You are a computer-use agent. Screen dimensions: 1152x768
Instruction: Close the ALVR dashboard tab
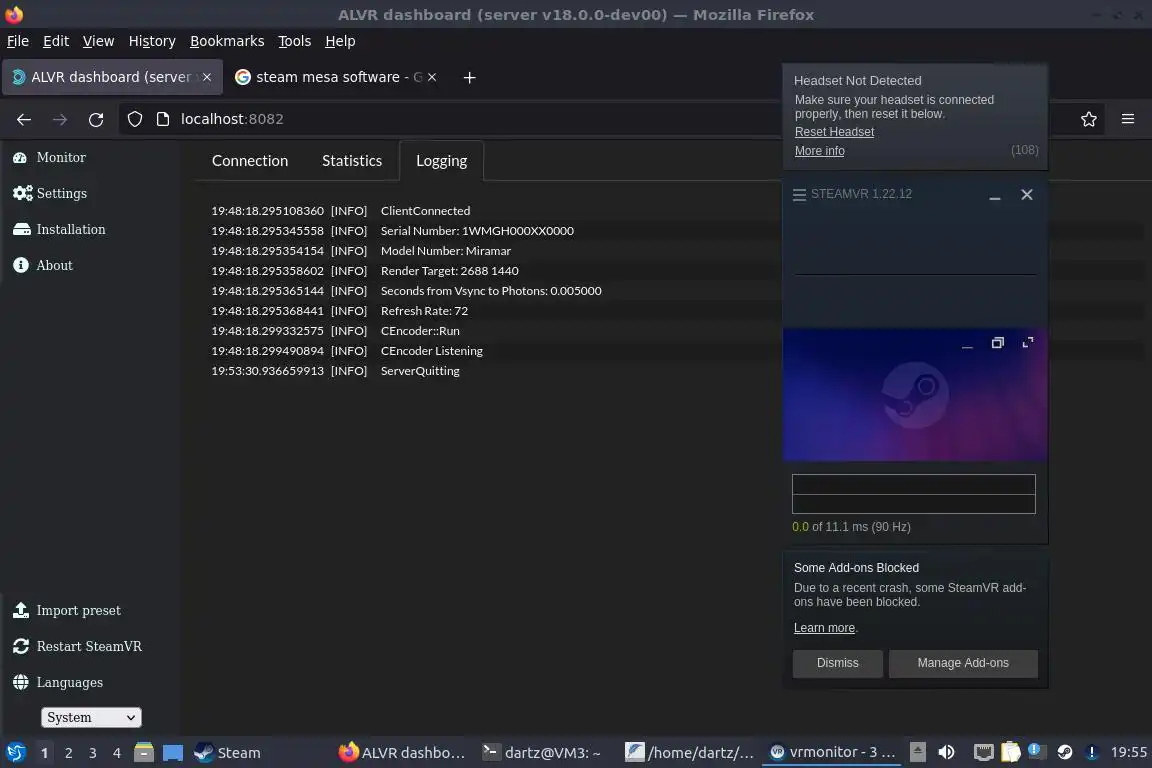[207, 77]
